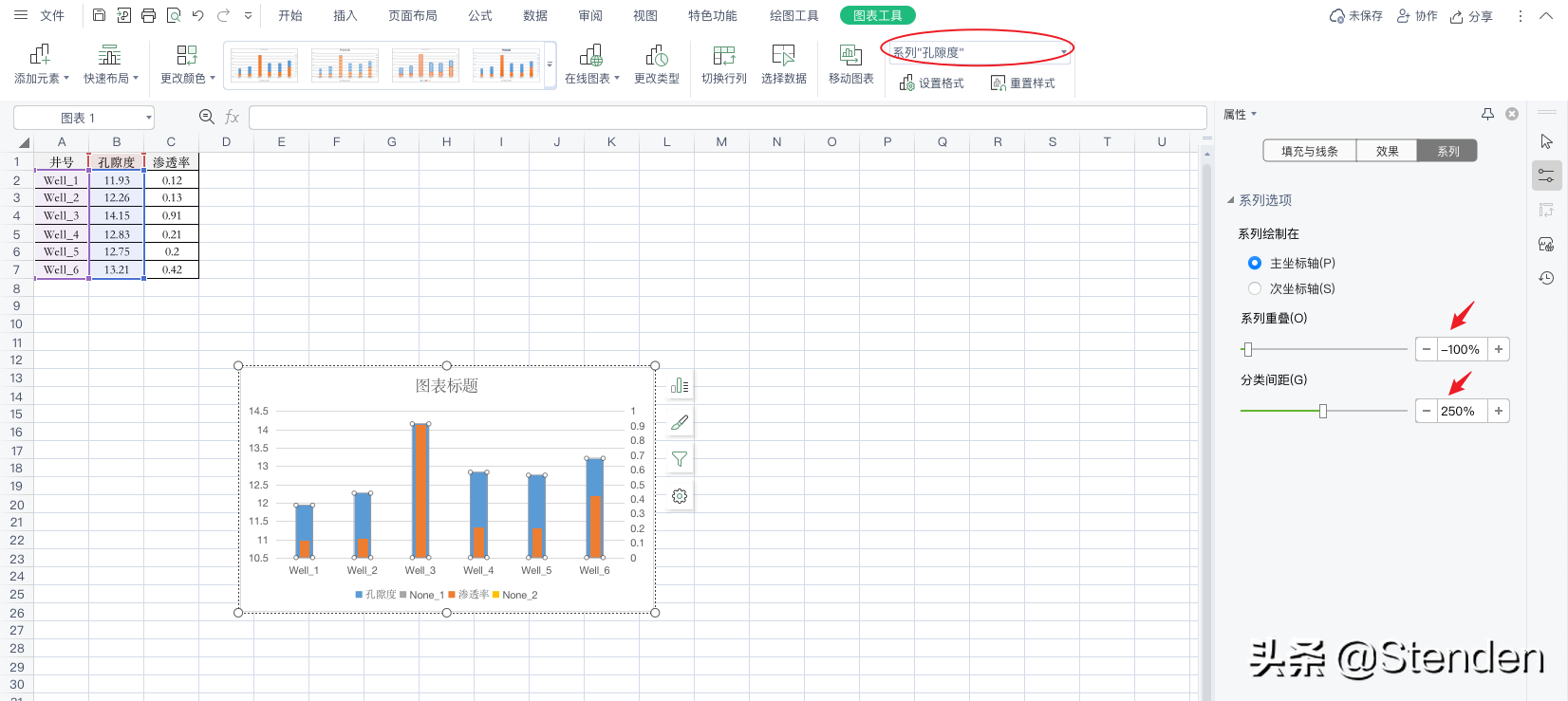The image size is (1568, 701).
Task: Click the 系列重叠 -100% value field
Action: [1463, 349]
